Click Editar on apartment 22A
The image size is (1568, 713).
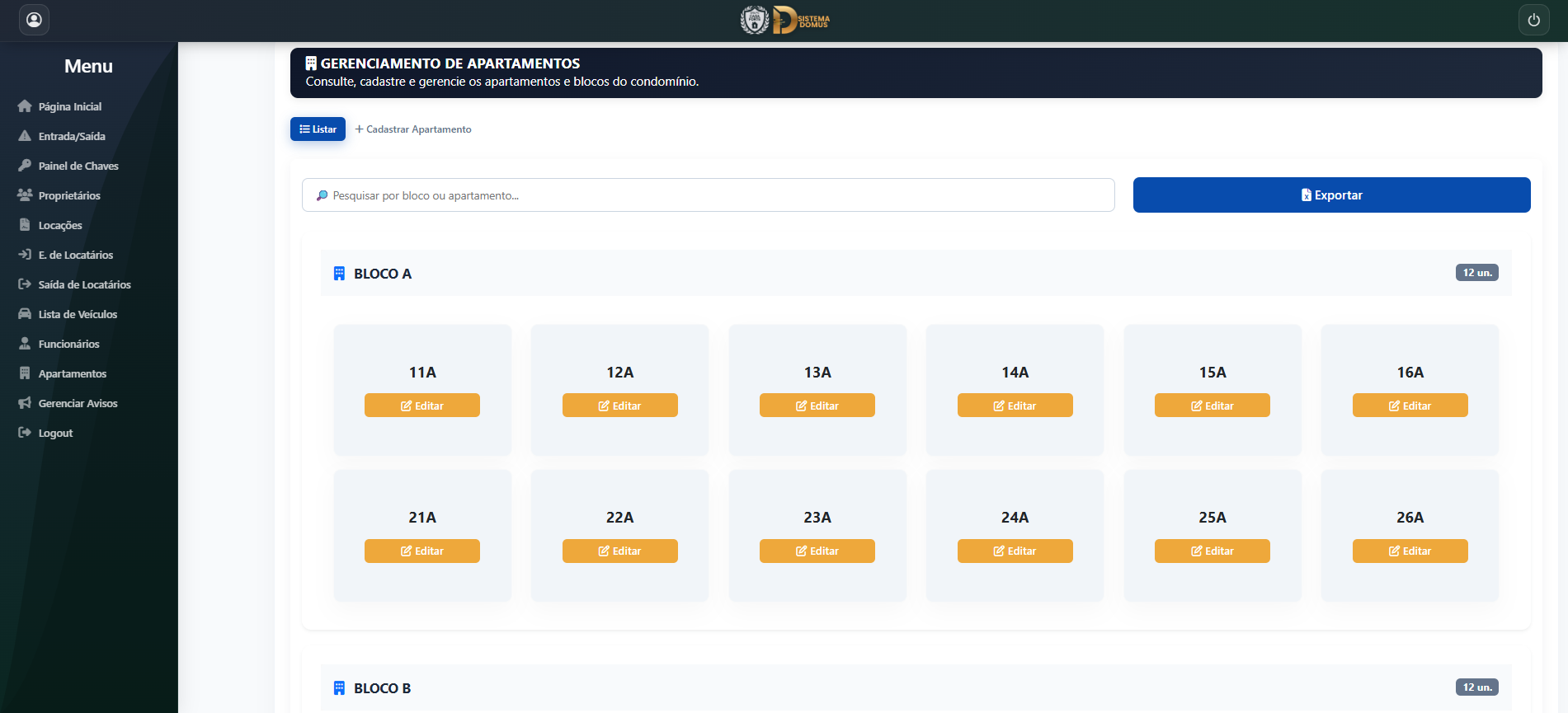620,551
